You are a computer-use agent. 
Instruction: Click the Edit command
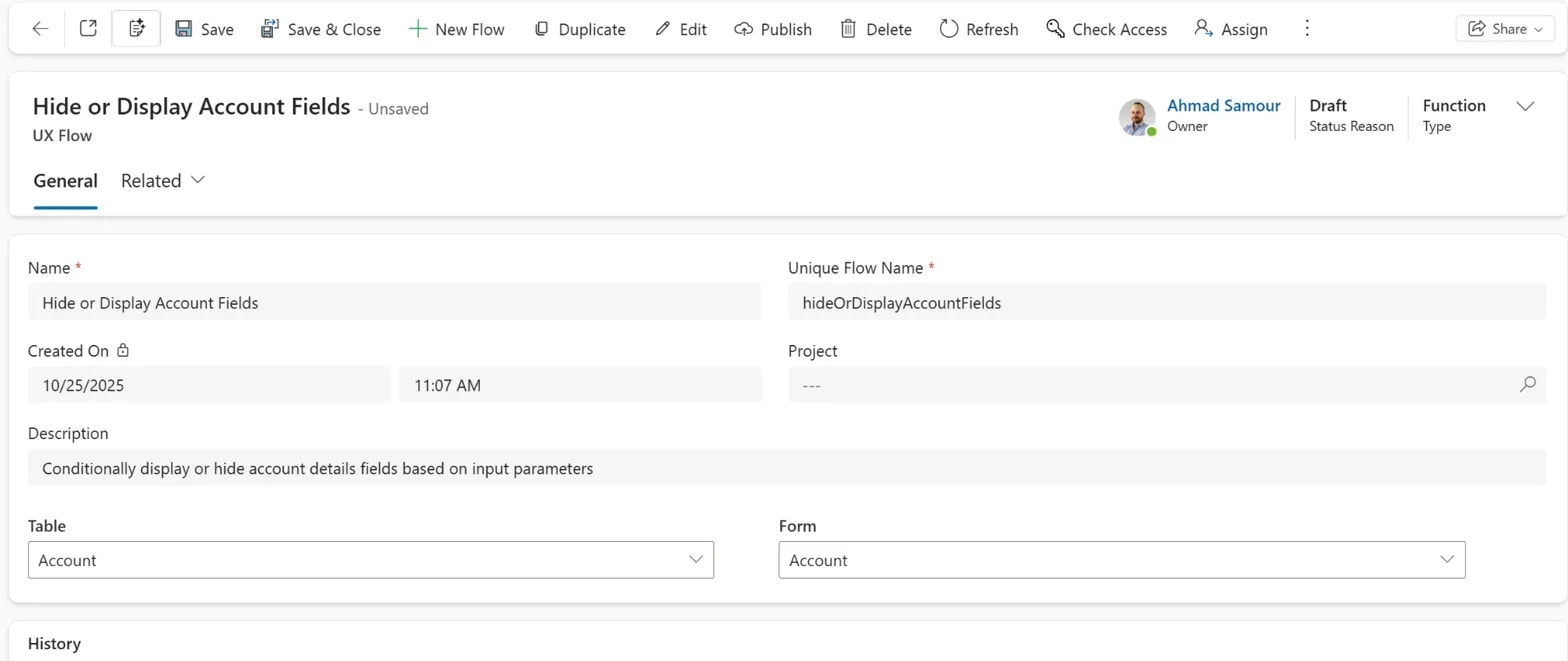[681, 29]
